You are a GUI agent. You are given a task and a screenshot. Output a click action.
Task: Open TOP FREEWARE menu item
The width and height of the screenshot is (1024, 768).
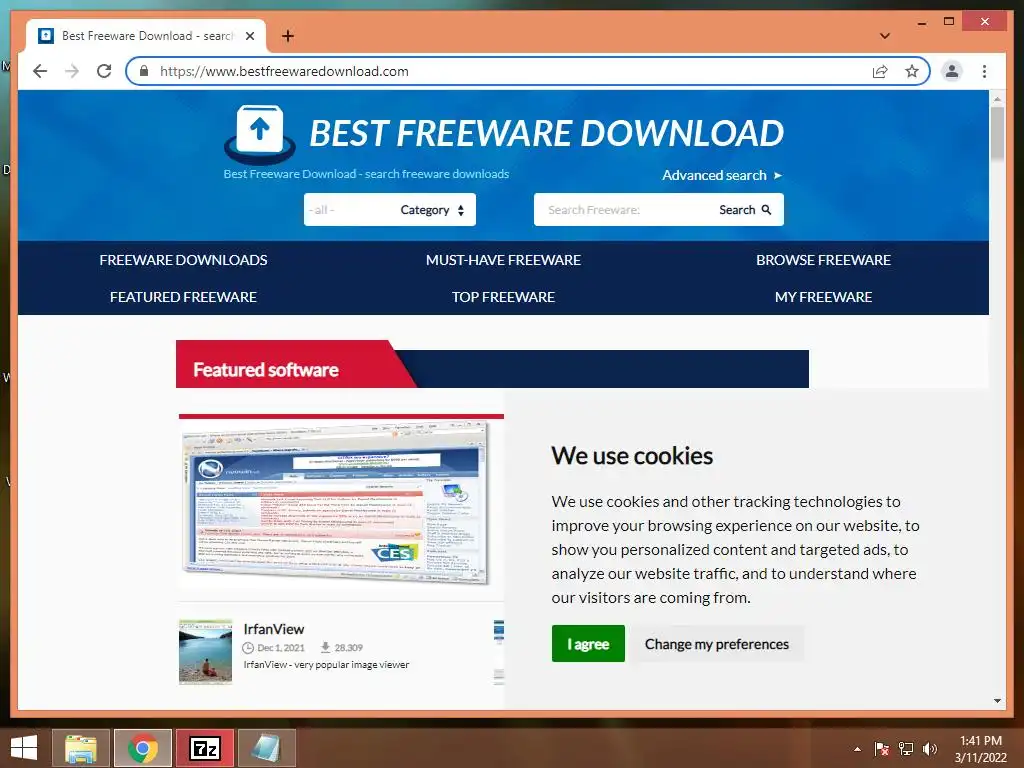[x=503, y=297]
